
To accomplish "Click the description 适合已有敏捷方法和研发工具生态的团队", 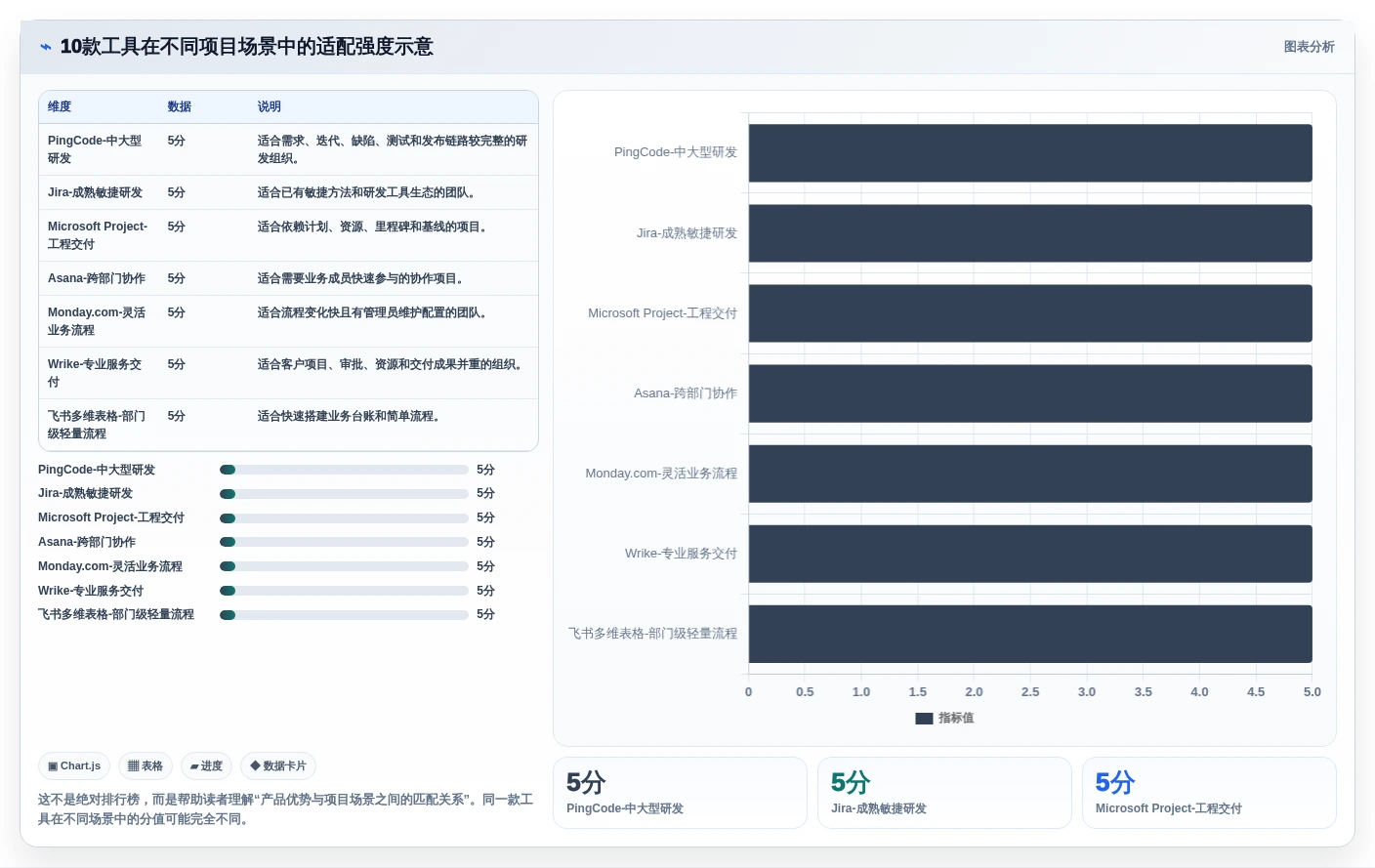I will coord(369,192).
